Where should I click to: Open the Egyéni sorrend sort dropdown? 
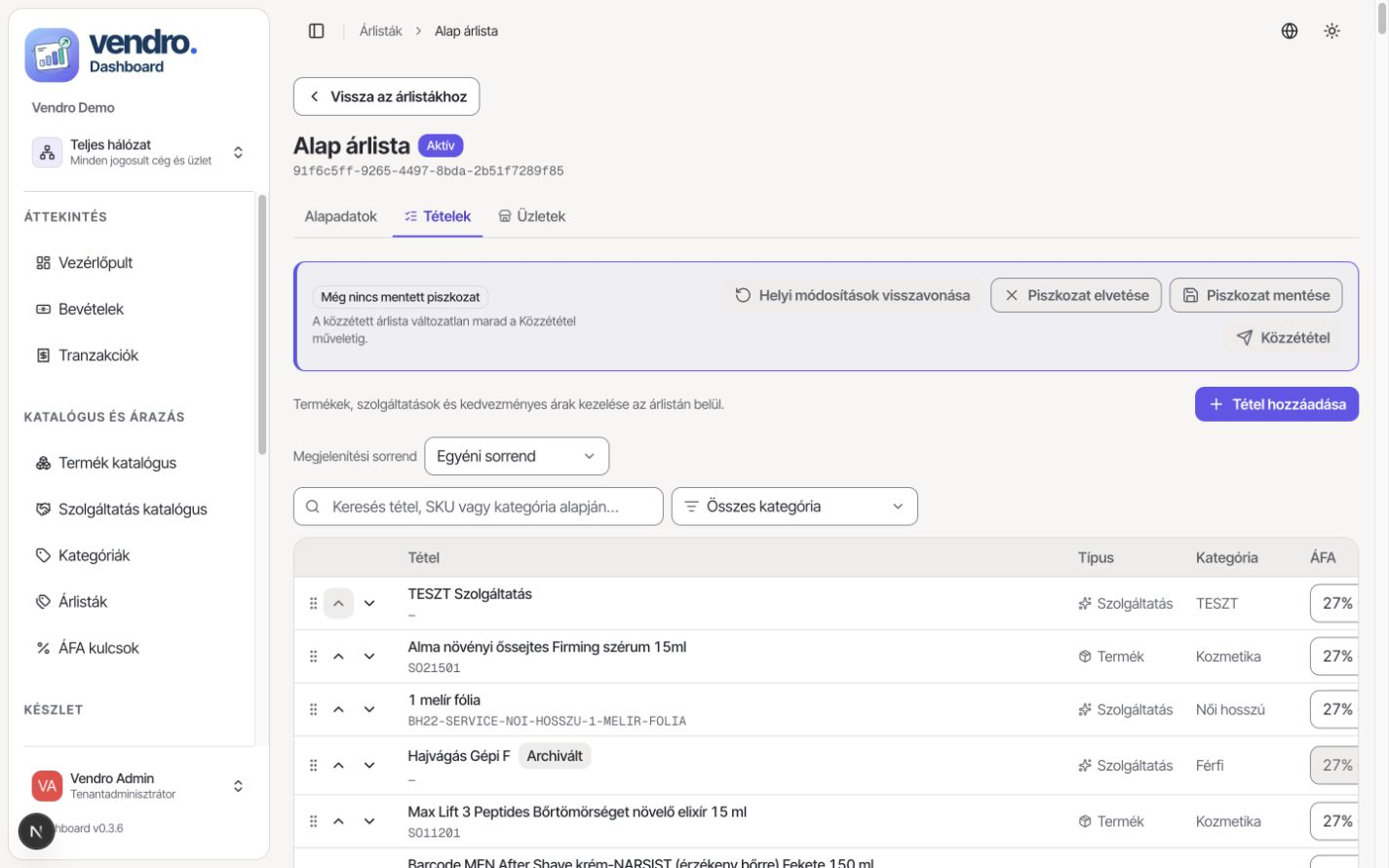(517, 456)
